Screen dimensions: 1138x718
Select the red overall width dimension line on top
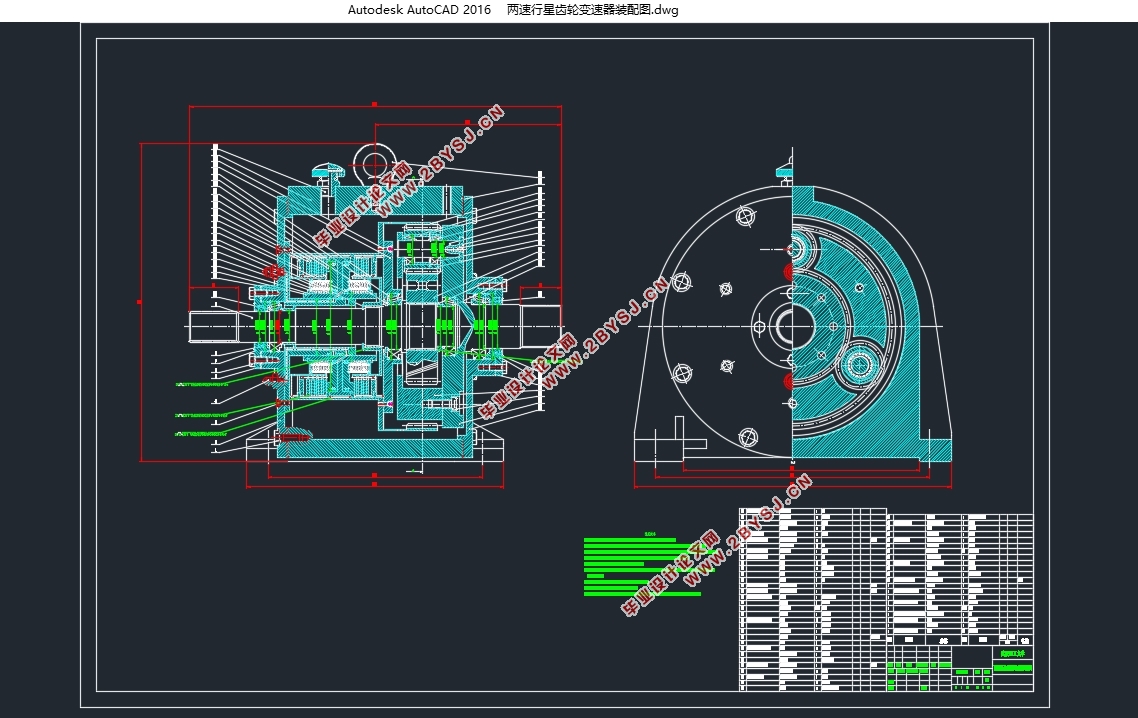pyautogui.click(x=375, y=106)
